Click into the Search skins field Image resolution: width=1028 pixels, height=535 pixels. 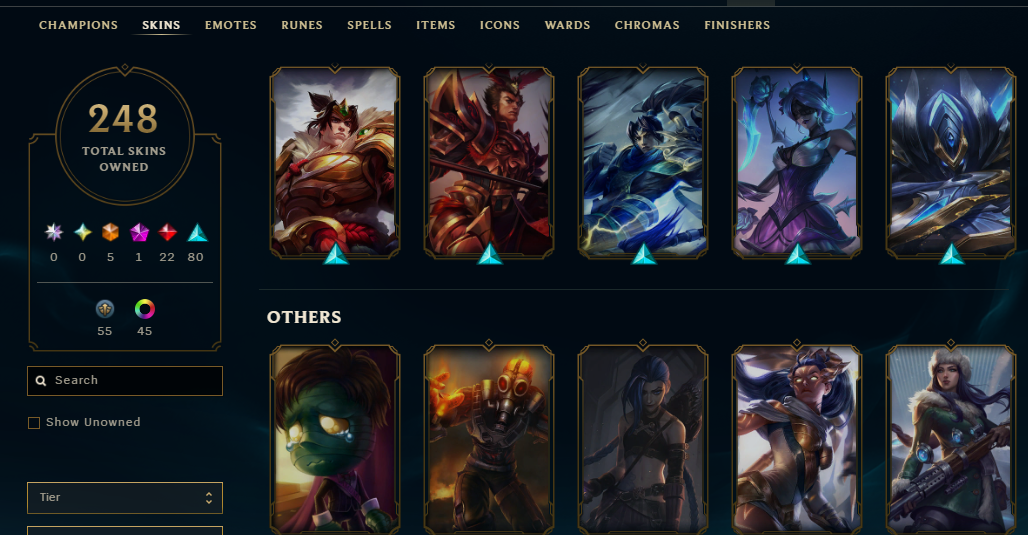coord(125,381)
